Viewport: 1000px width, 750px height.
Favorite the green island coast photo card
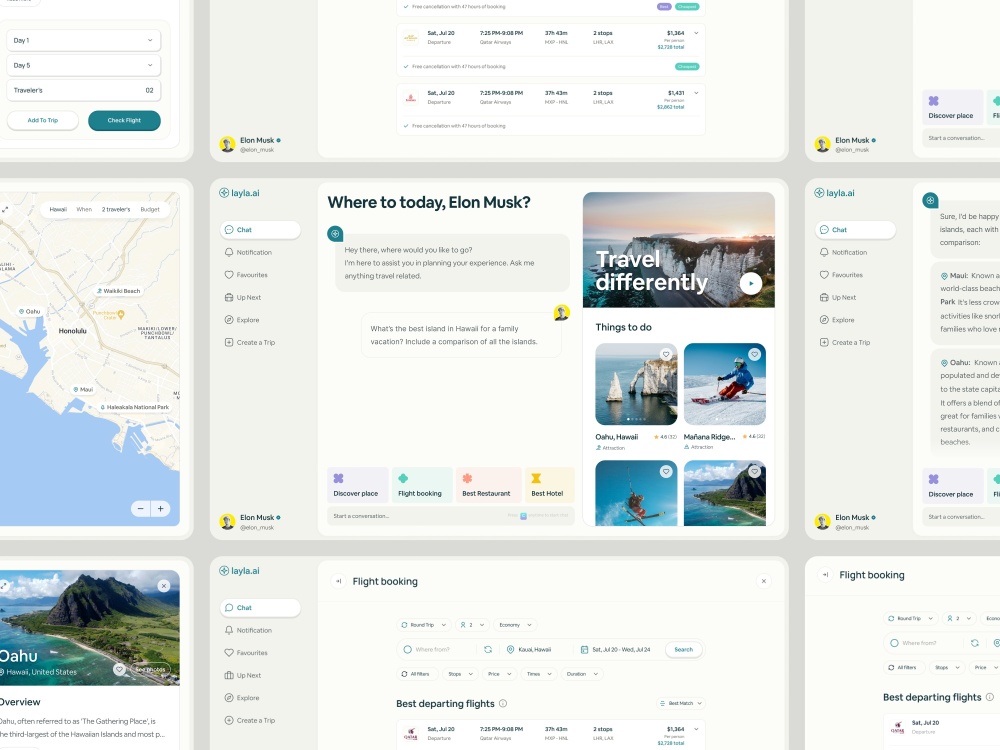(x=754, y=471)
